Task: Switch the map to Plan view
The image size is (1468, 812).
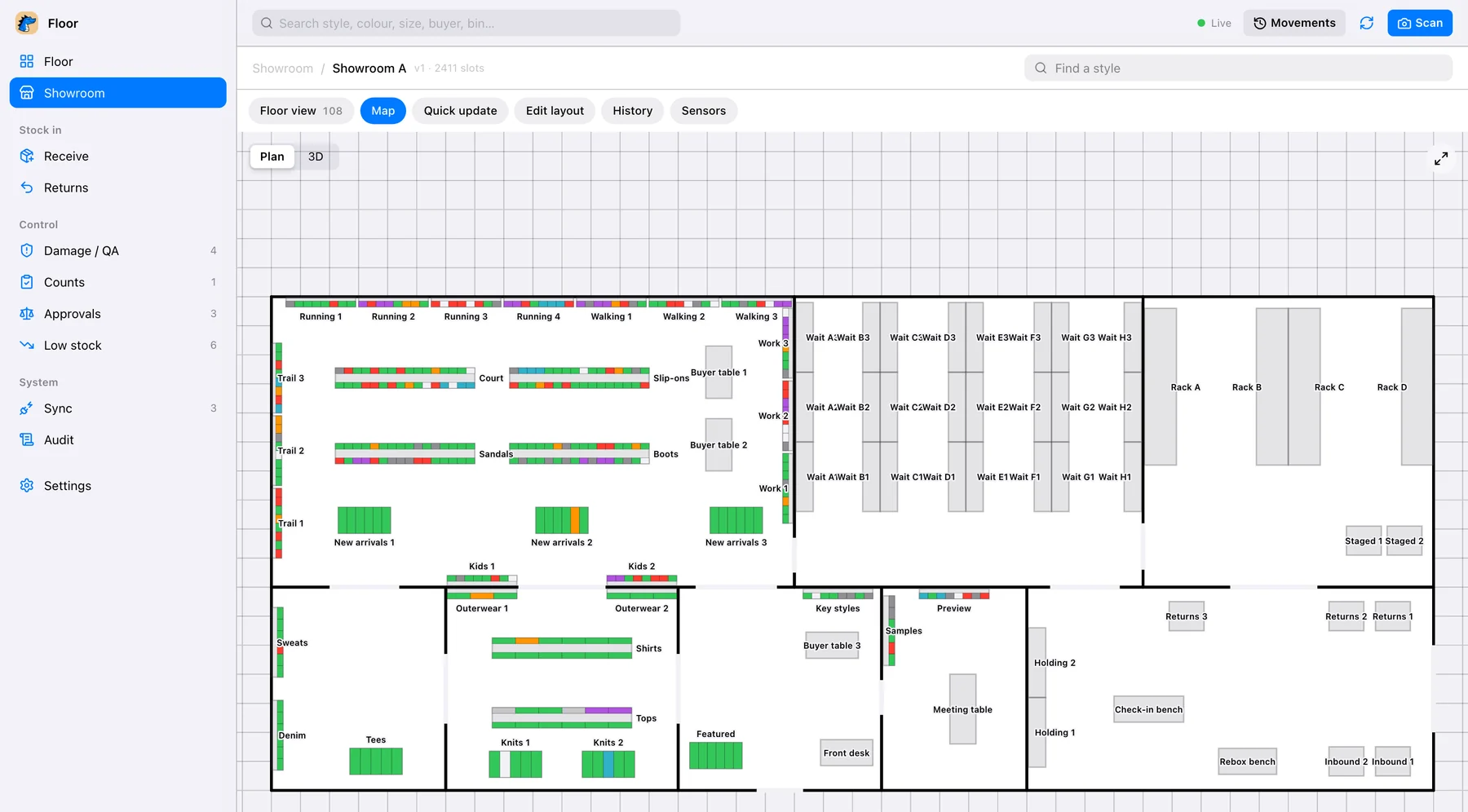Action: [272, 157]
